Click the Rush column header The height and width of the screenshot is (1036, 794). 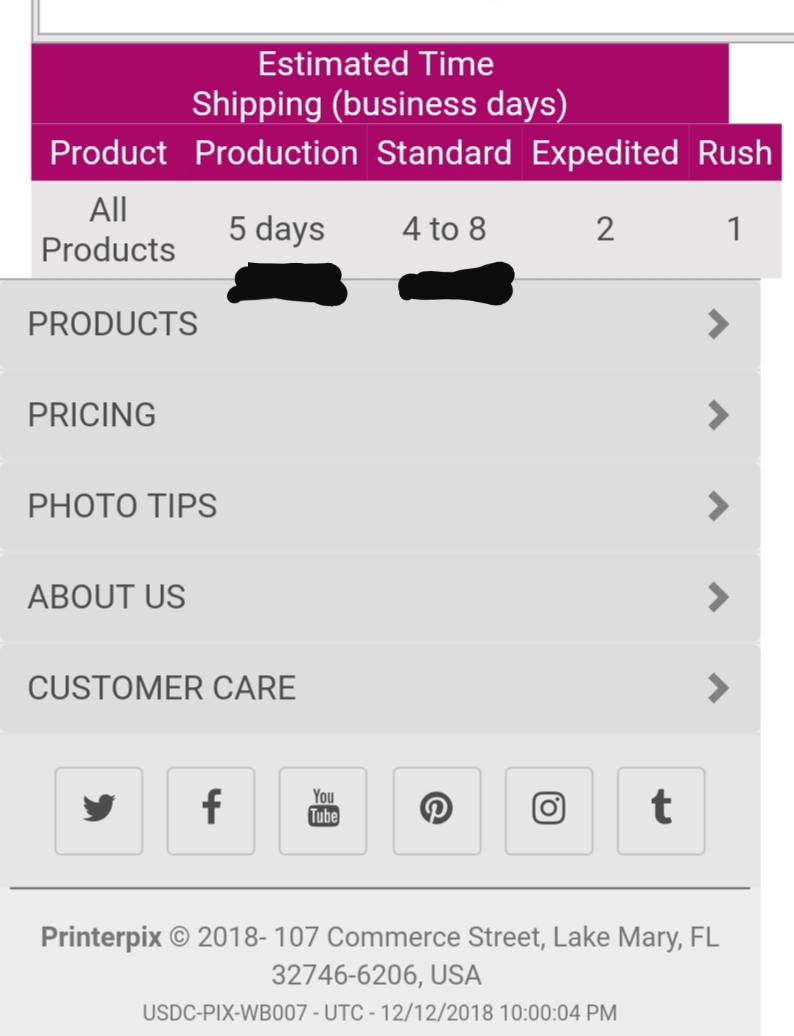[735, 153]
